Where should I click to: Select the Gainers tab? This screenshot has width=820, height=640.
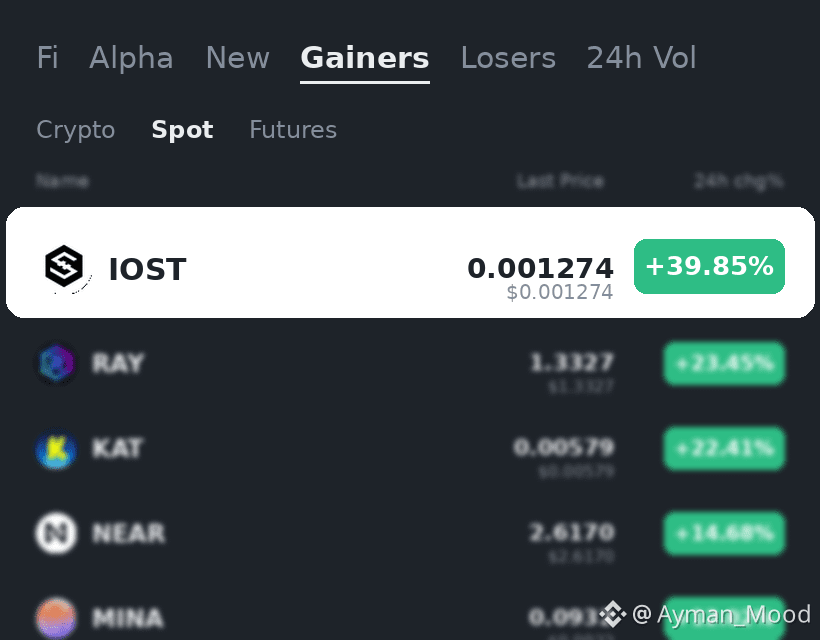point(365,58)
